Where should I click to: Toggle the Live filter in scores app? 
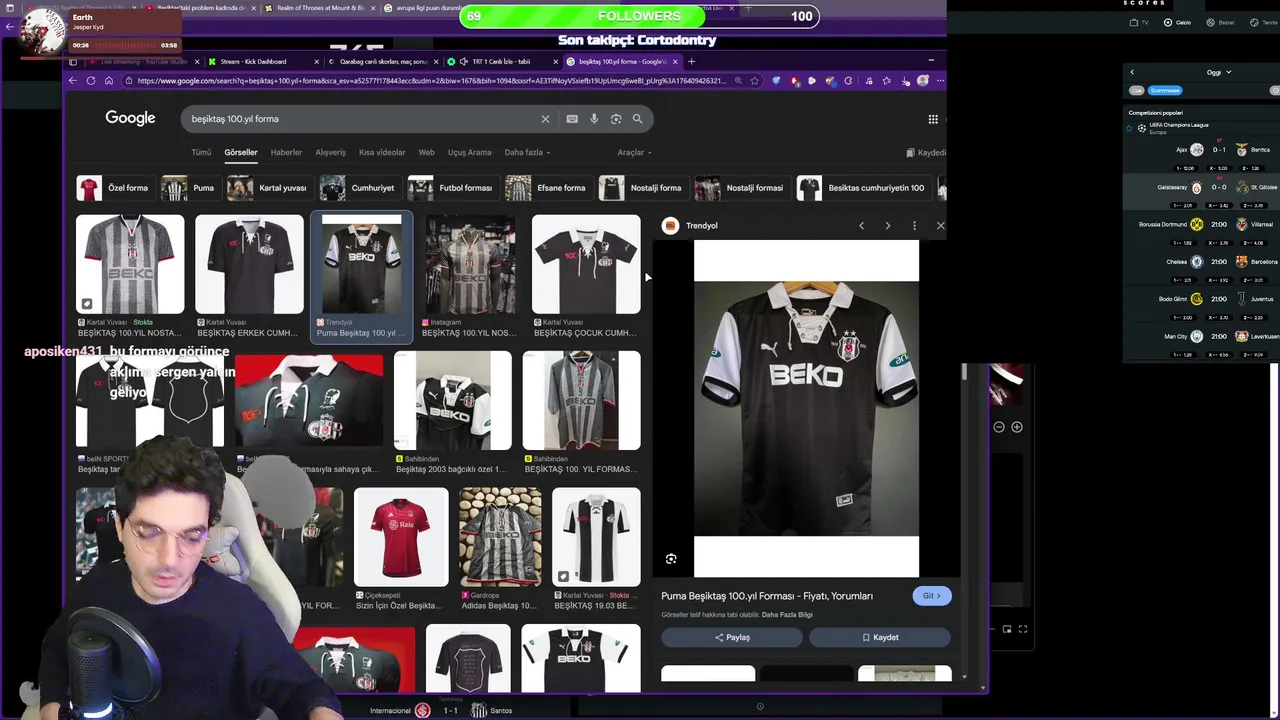coord(1137,90)
